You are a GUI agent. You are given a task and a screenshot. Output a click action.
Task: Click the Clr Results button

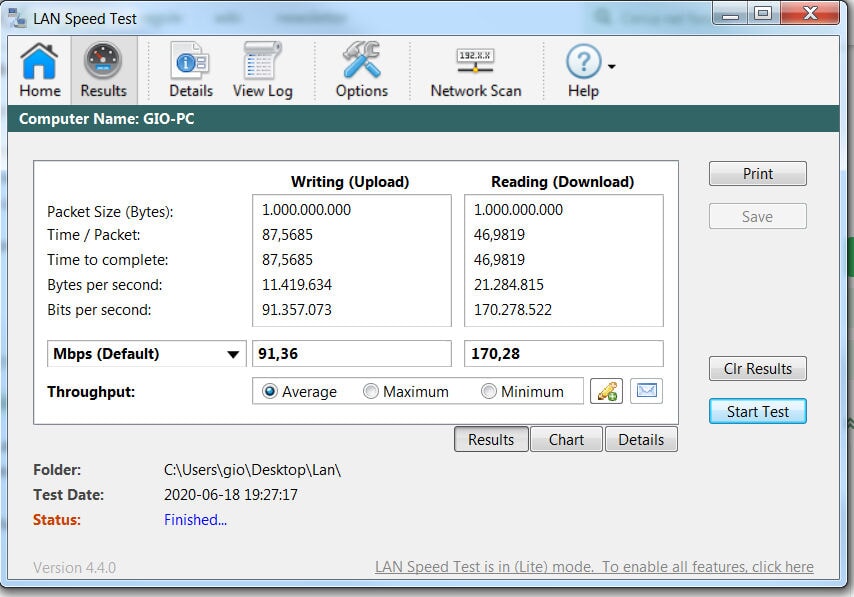pos(758,369)
